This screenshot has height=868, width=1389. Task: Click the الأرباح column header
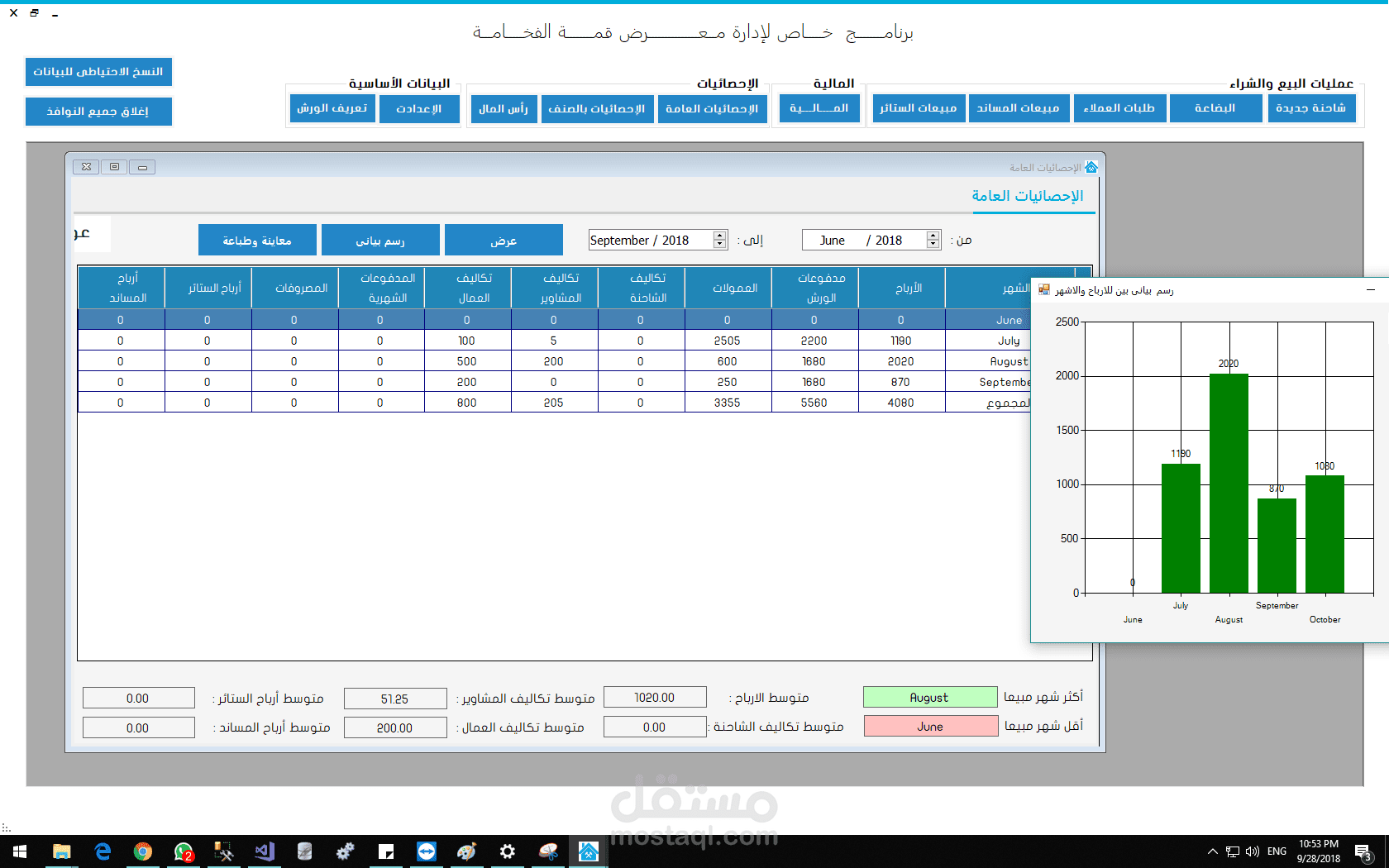(x=902, y=288)
